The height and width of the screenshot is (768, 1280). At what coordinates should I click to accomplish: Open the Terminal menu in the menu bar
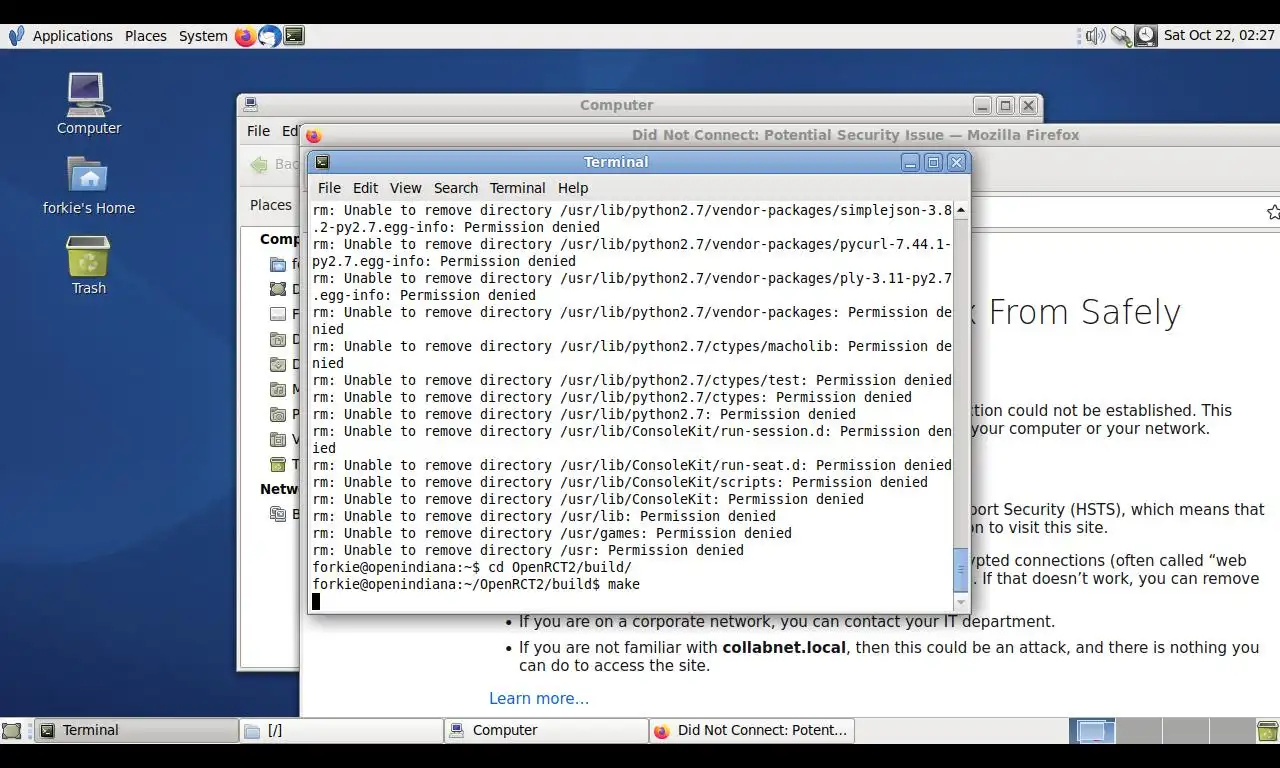(517, 188)
